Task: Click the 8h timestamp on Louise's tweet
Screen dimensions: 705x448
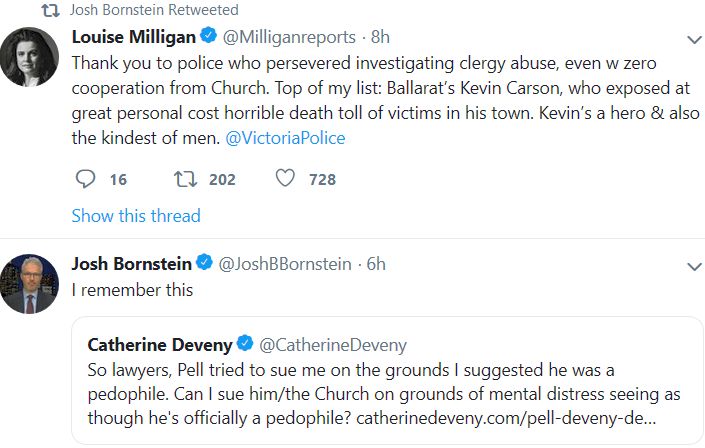Action: tap(381, 37)
